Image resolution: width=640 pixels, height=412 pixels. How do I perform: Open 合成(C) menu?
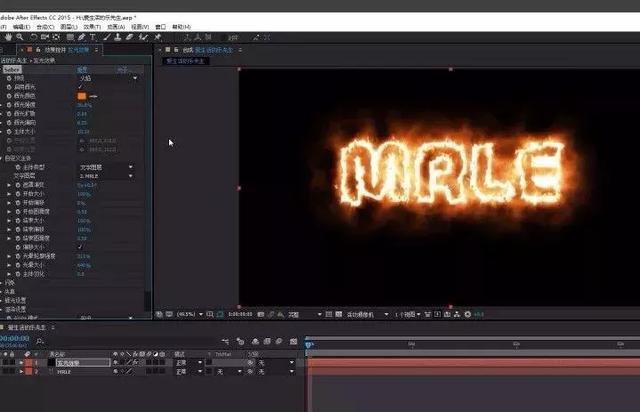click(45, 27)
